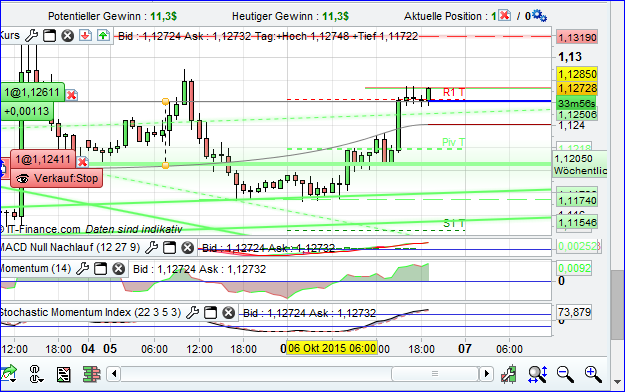Toggle eye icon on Verkauf:Stop label
Viewport: 625px width, 392px height.
pyautogui.click(x=23, y=179)
